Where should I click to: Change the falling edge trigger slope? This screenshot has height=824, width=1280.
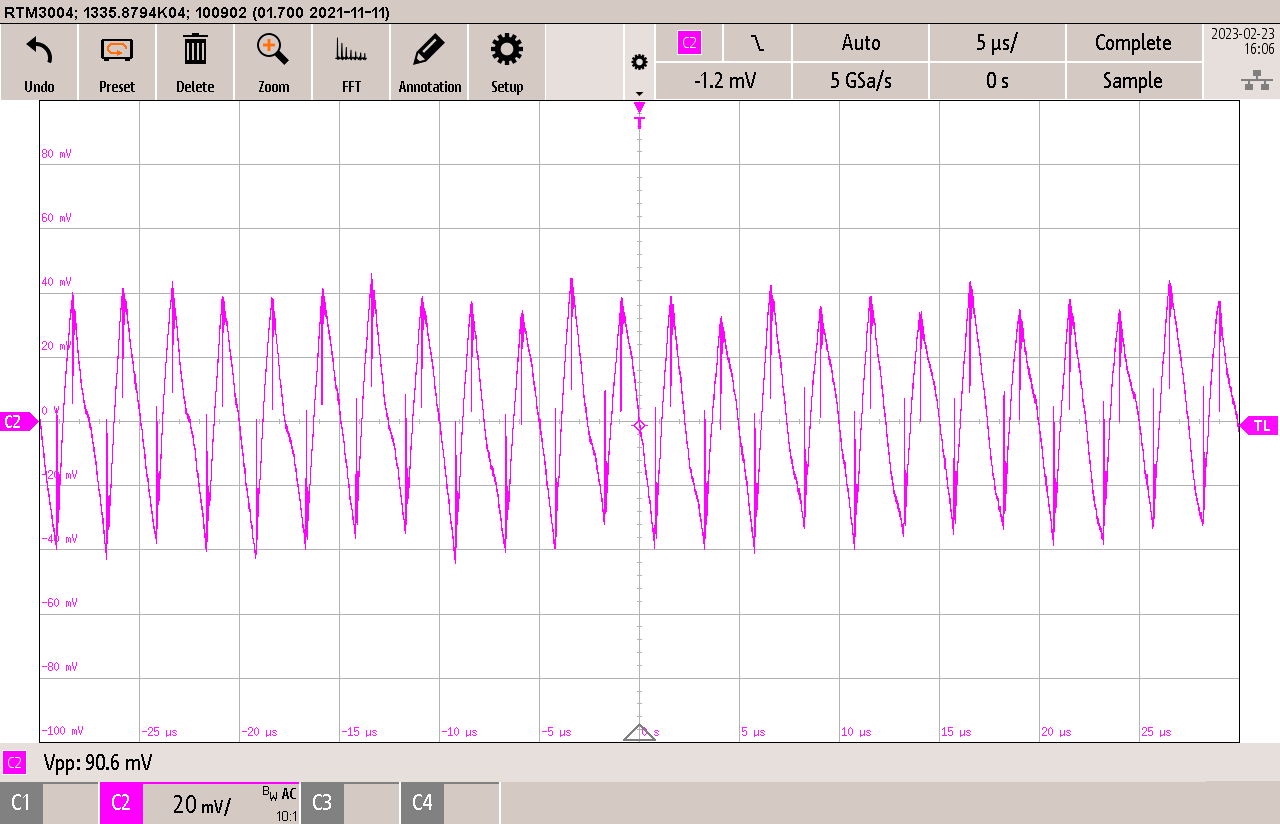pyautogui.click(x=757, y=43)
